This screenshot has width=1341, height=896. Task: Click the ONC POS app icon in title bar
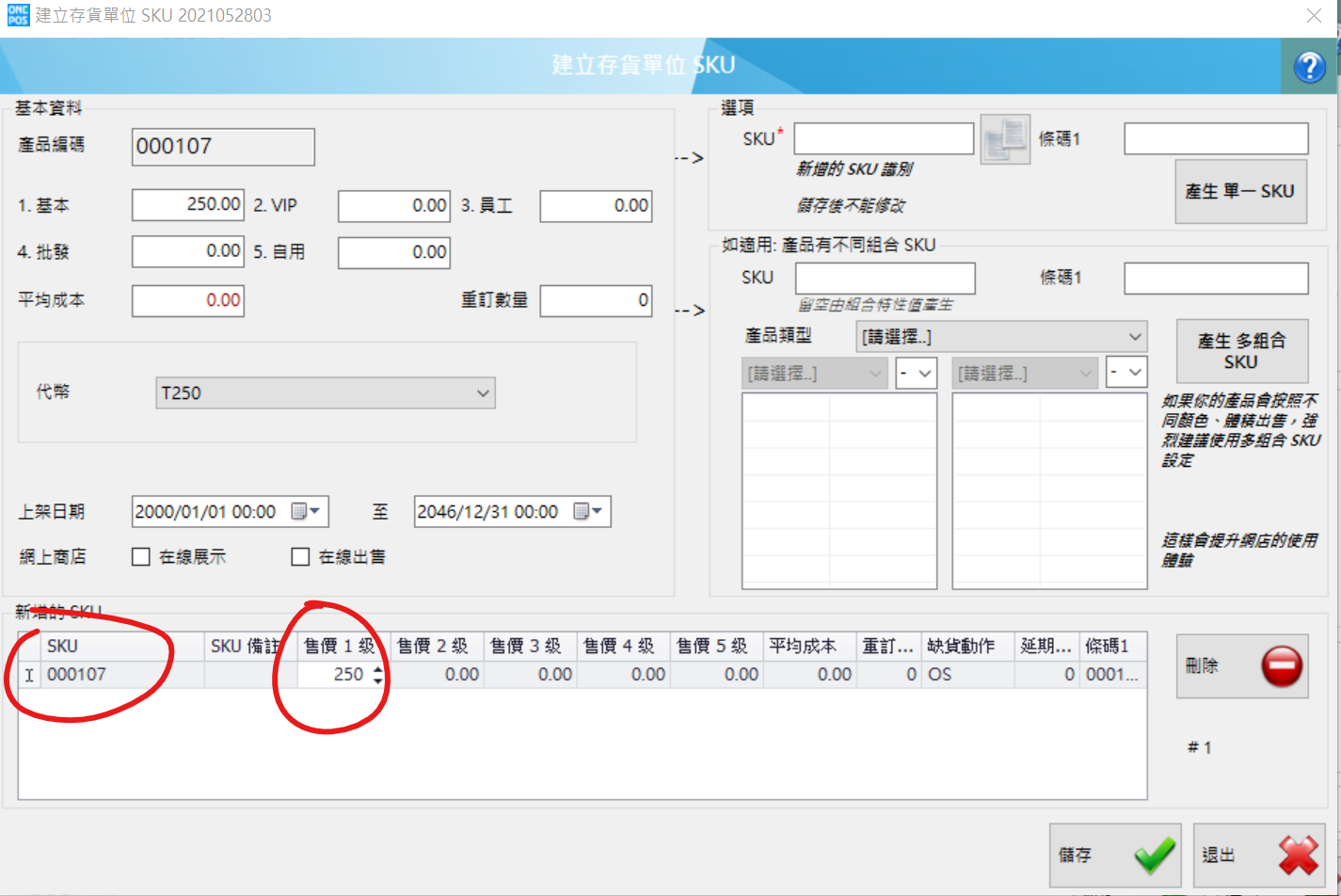click(18, 15)
